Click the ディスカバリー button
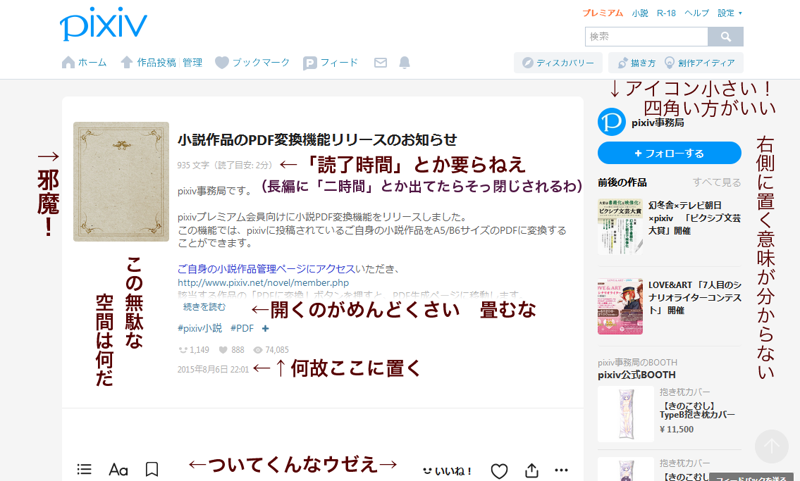The width and height of the screenshot is (800, 481). click(x=558, y=63)
